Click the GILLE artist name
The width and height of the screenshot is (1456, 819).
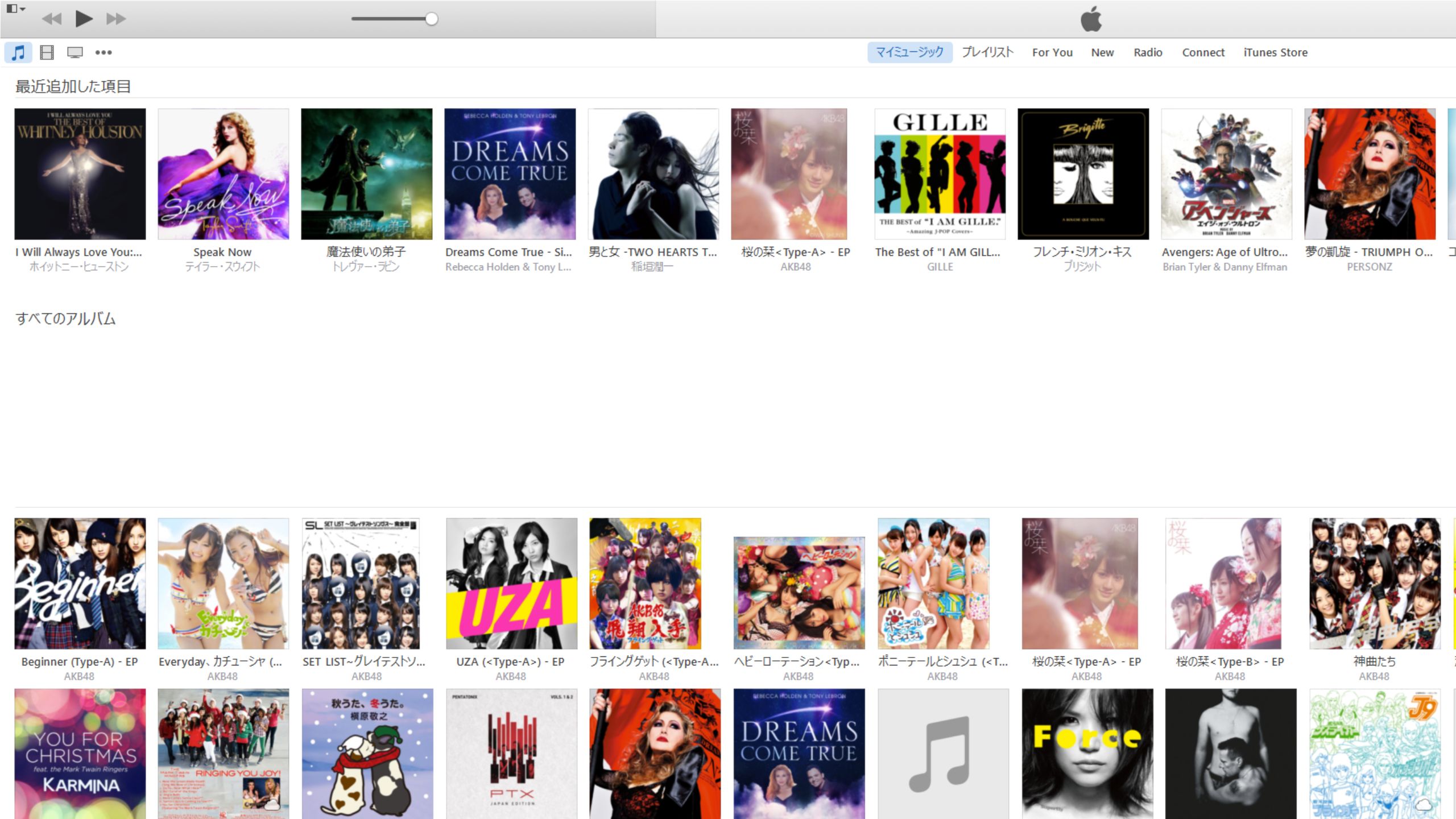click(940, 267)
